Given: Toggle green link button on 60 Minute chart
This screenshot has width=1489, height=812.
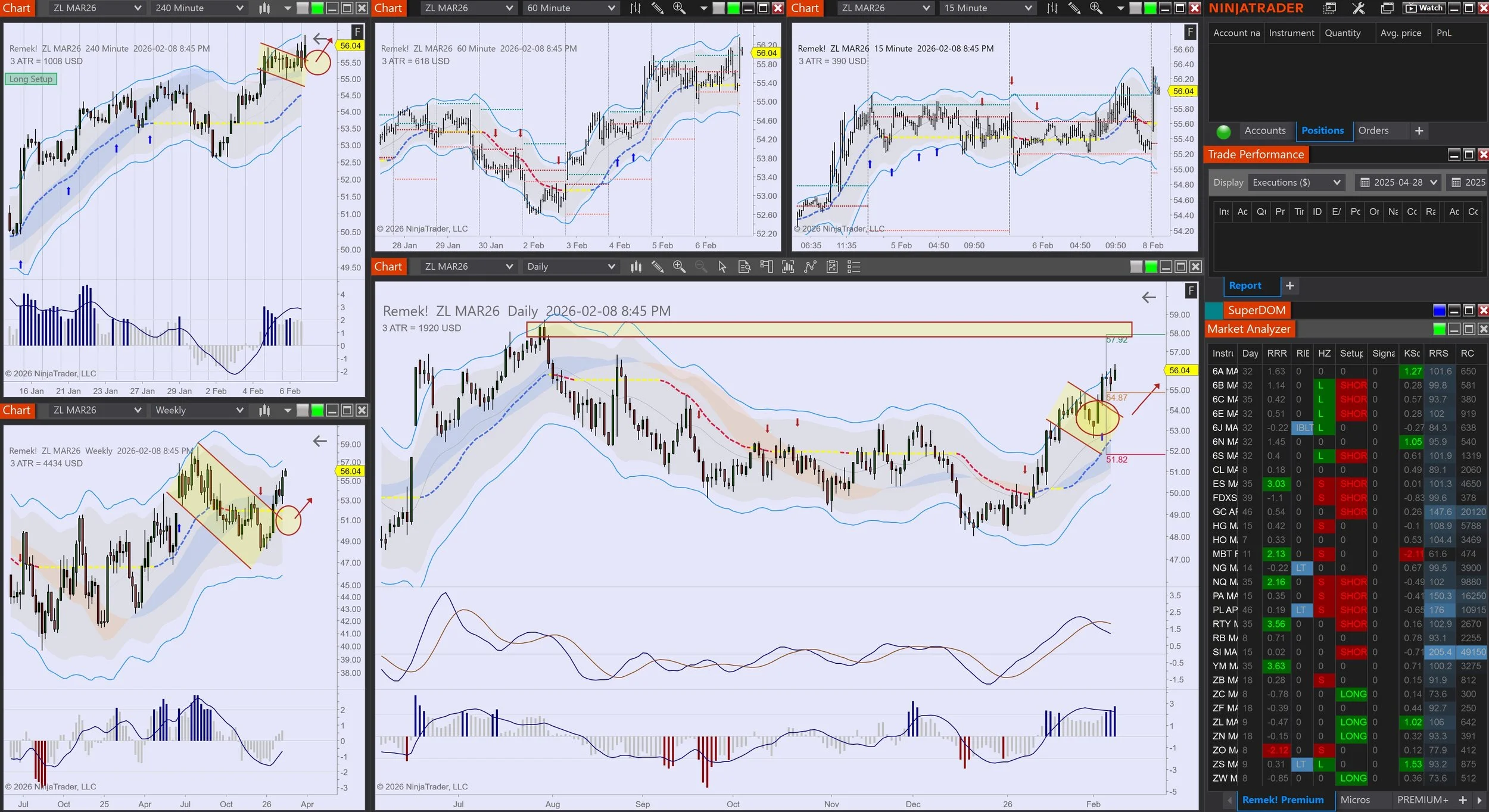Looking at the screenshot, I should click(x=734, y=8).
